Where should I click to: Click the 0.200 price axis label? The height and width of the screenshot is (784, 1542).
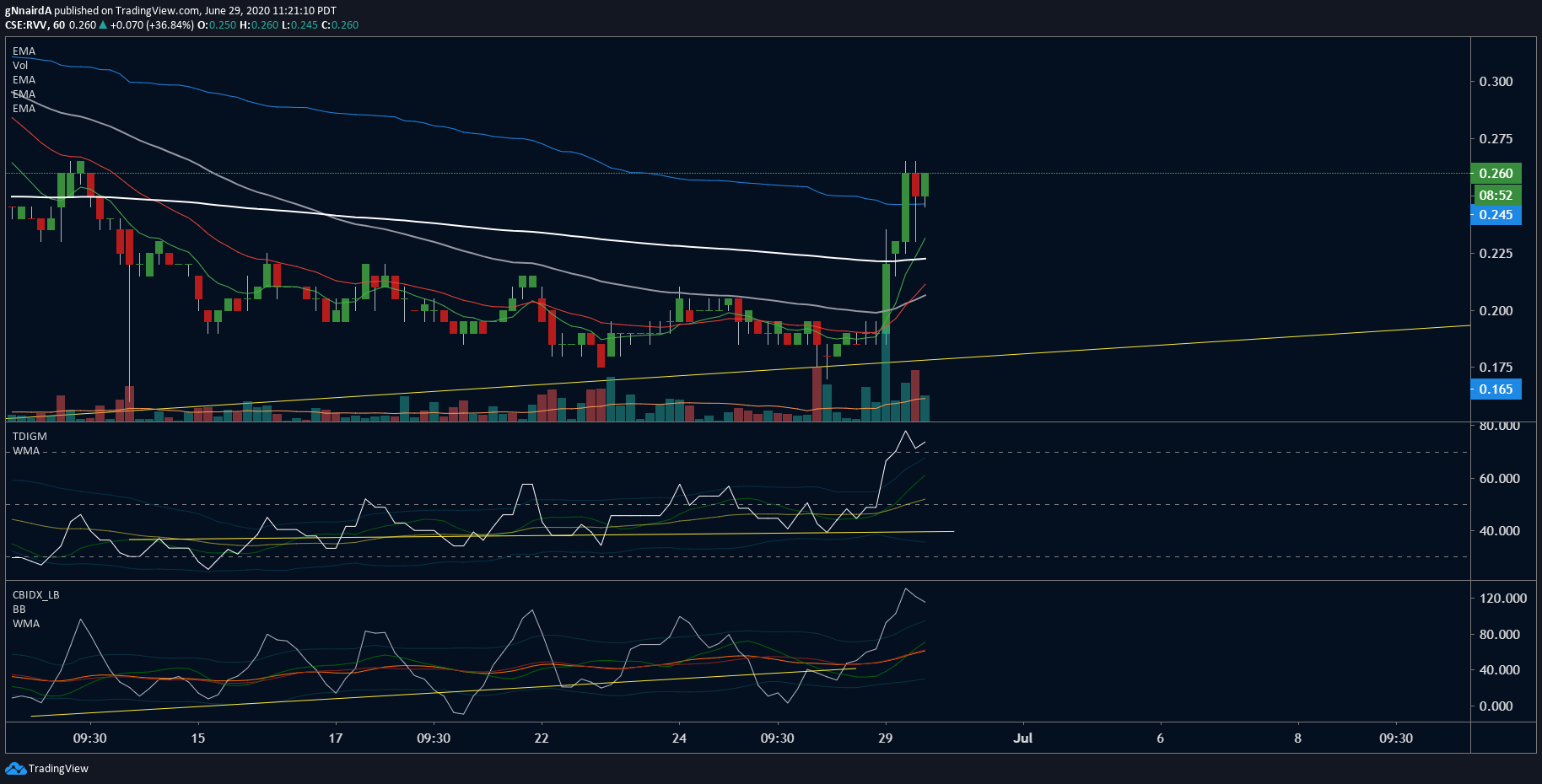[1496, 311]
